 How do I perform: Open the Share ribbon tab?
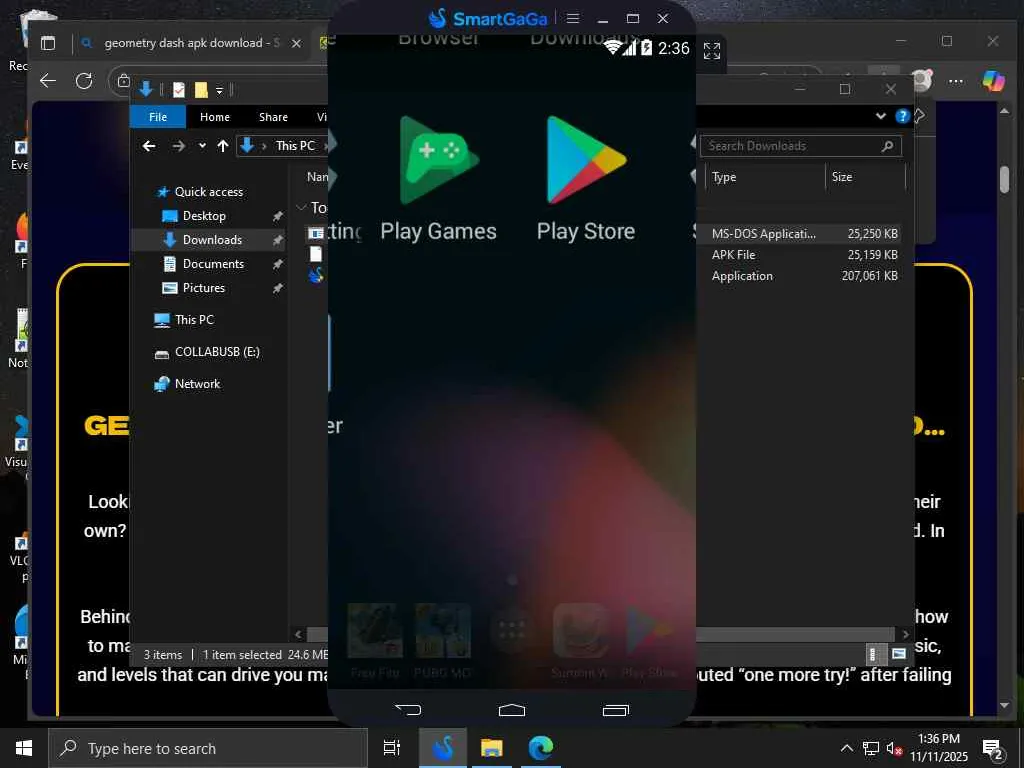pyautogui.click(x=273, y=117)
